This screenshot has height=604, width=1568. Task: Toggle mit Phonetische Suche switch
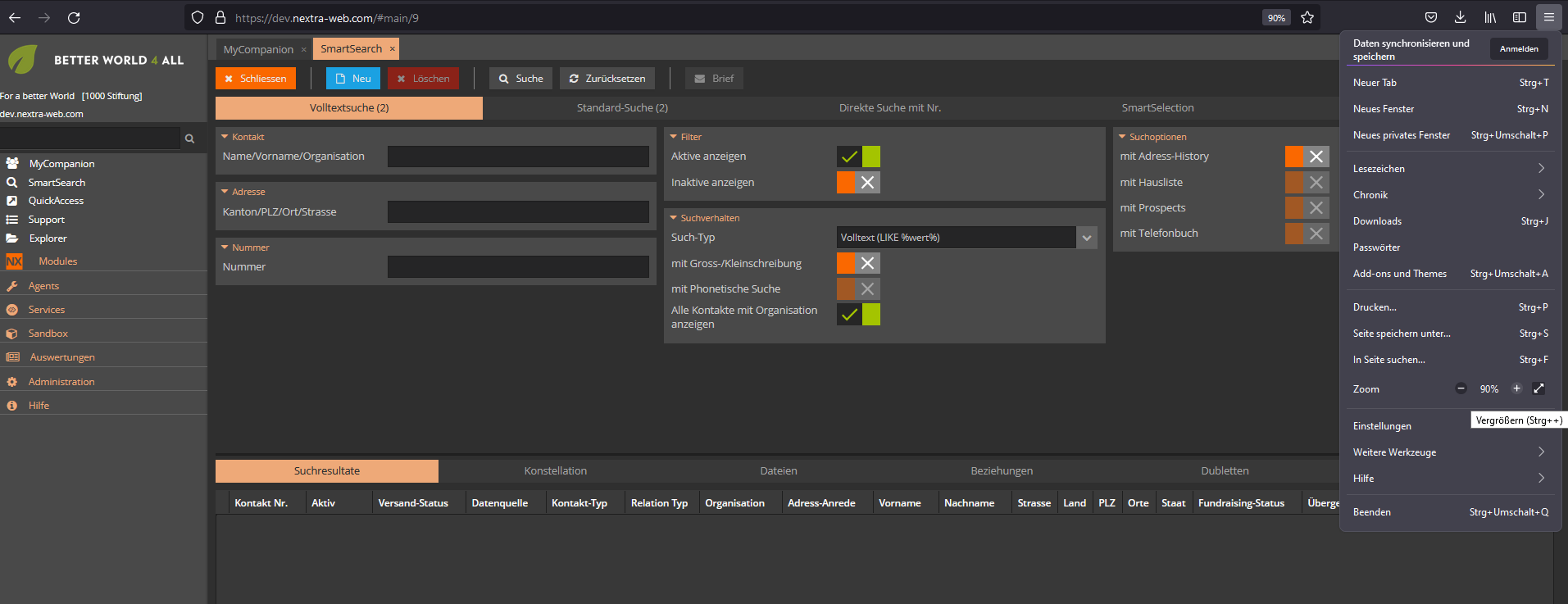pos(858,288)
